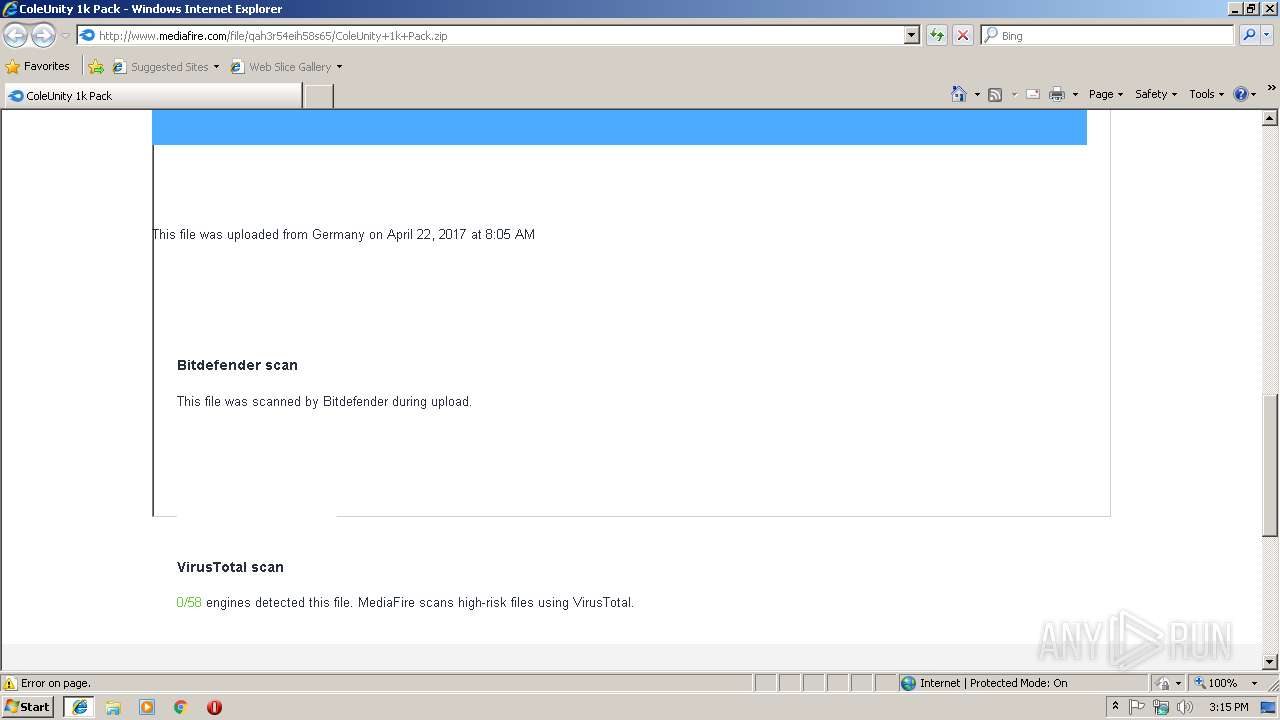This screenshot has width=1280, height=720.
Task: Open the recent pages dropdown beside Forward
Action: click(x=65, y=36)
